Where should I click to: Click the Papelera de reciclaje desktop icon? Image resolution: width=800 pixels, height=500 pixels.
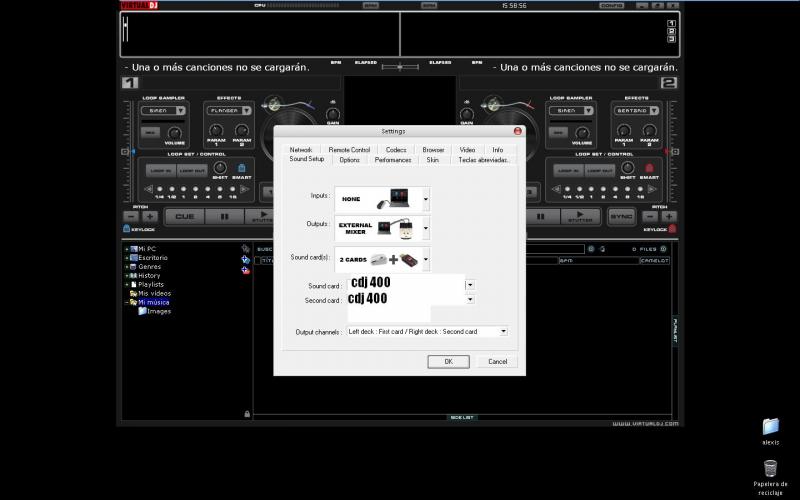(x=770, y=468)
